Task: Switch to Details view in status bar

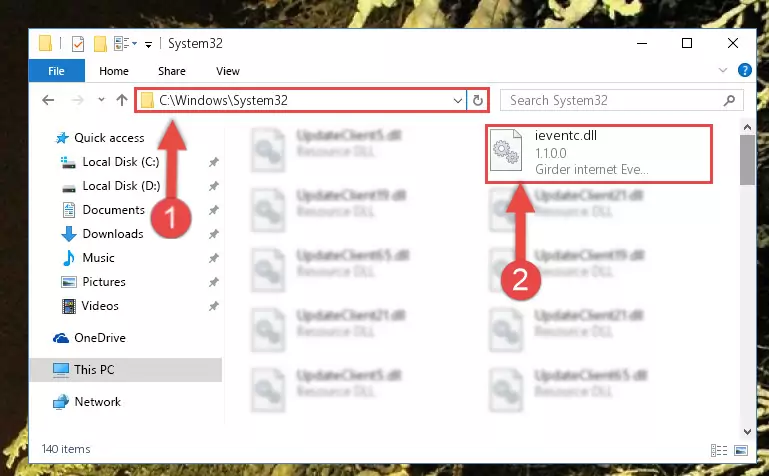Action: [718, 450]
